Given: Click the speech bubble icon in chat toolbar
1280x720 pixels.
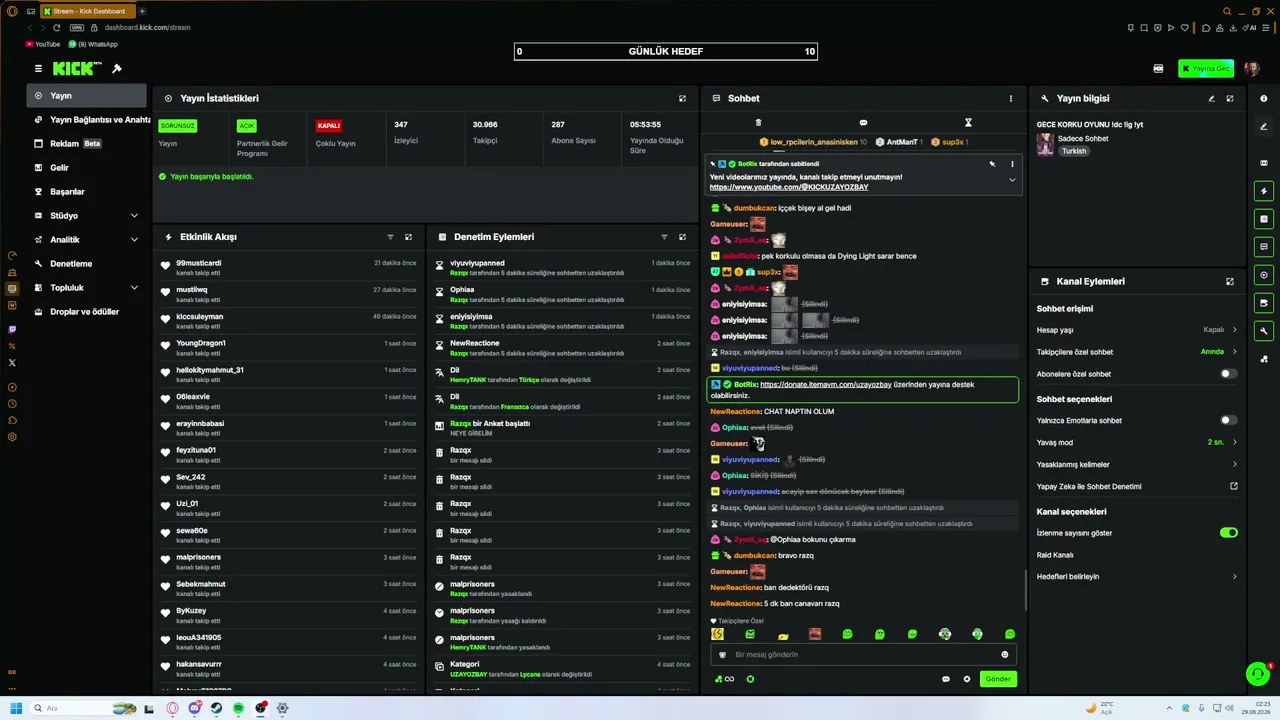Looking at the screenshot, I should click(x=863, y=123).
